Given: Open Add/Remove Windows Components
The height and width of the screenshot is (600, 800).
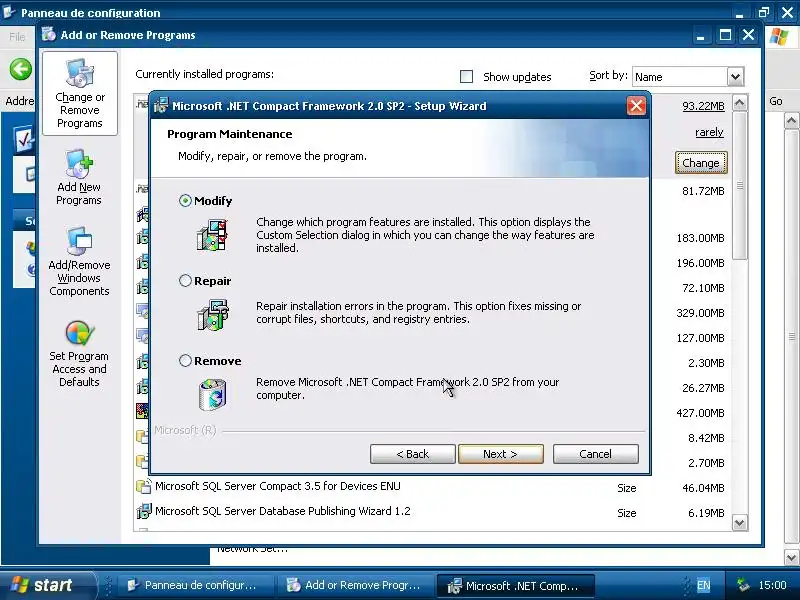Looking at the screenshot, I should point(79,261).
